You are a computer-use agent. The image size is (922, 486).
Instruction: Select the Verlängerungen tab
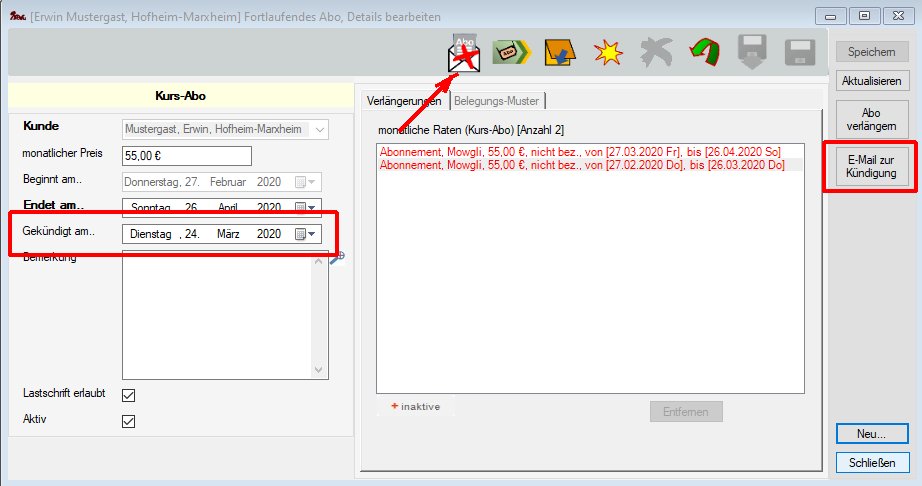point(403,100)
